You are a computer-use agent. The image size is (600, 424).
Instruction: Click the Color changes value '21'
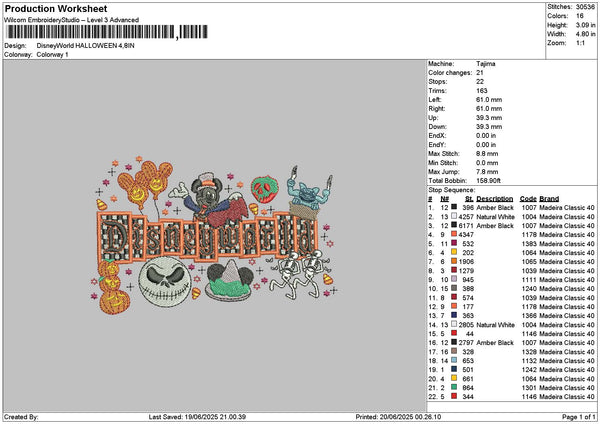point(480,73)
